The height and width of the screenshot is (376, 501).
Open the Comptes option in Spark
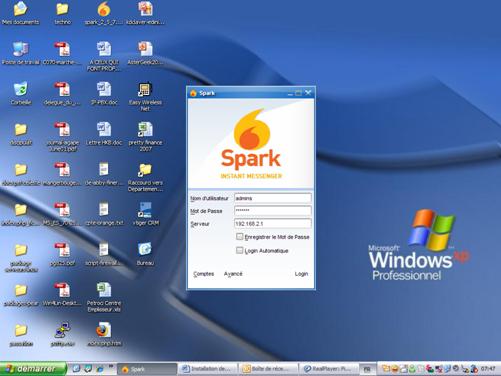203,274
